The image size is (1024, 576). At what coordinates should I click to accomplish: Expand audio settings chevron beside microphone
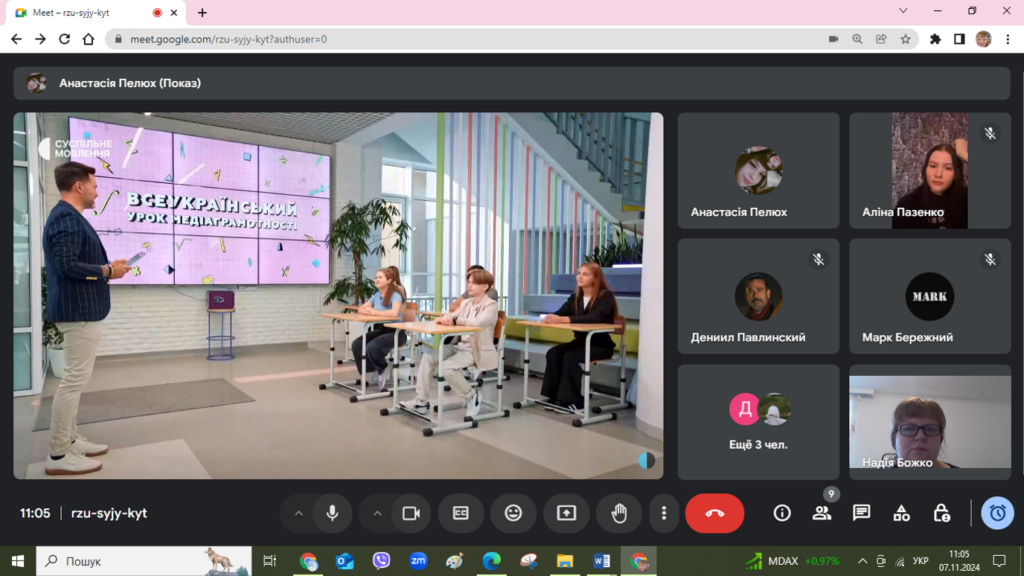tap(298, 513)
